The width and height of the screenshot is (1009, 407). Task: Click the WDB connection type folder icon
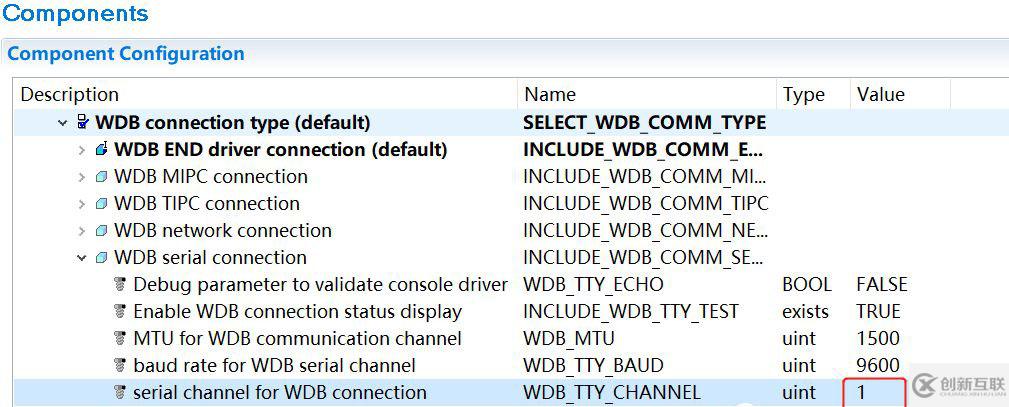click(83, 123)
